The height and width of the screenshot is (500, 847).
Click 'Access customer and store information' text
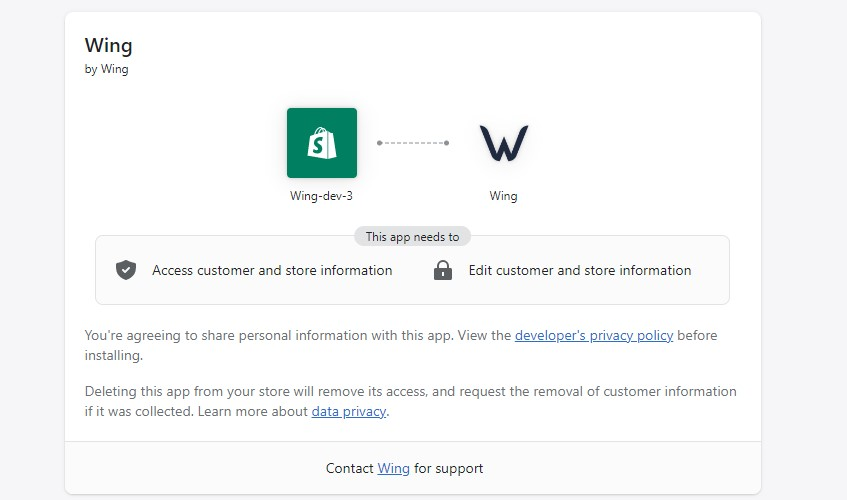point(272,270)
